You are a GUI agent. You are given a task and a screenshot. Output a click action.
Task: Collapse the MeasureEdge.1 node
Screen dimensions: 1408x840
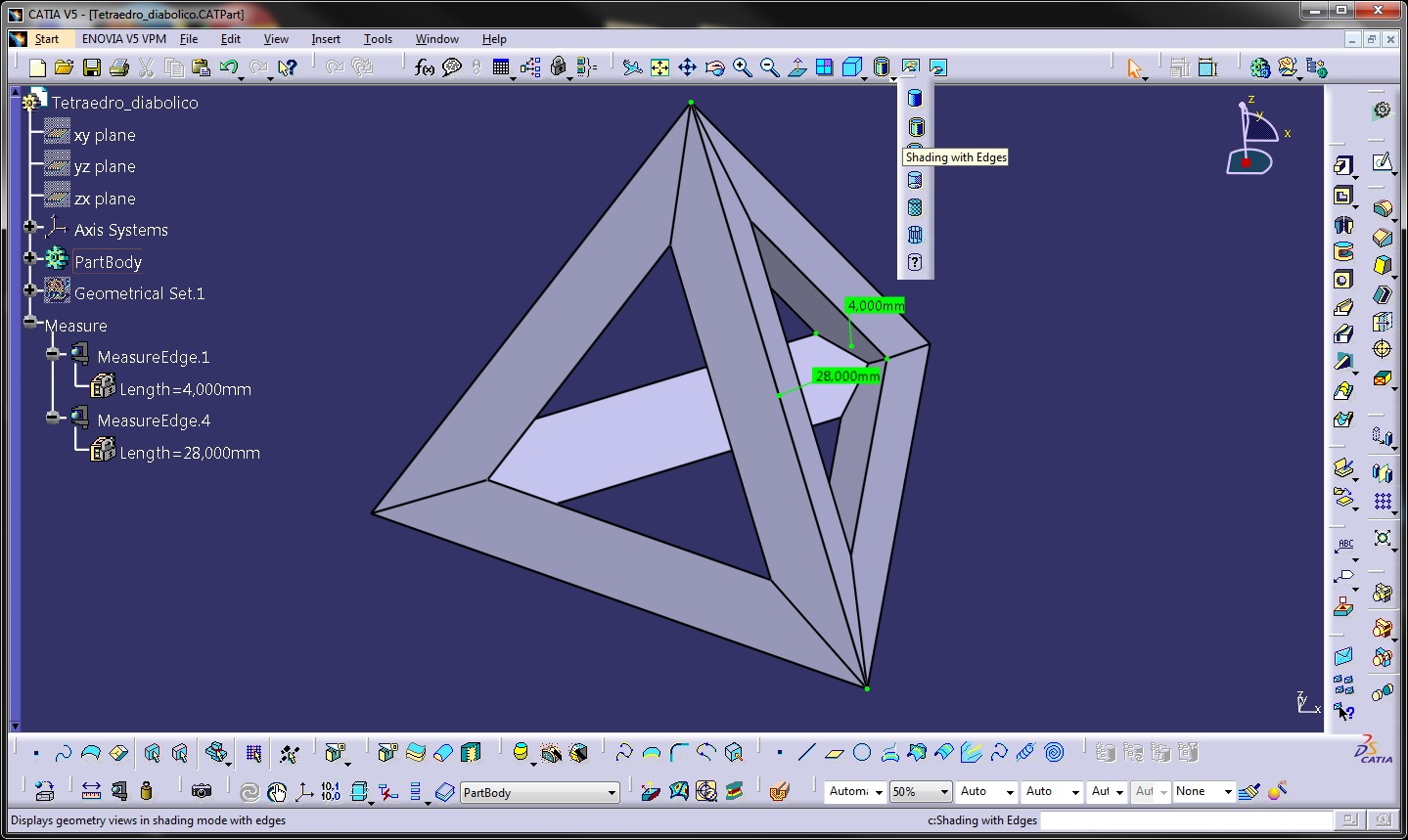[x=53, y=354]
